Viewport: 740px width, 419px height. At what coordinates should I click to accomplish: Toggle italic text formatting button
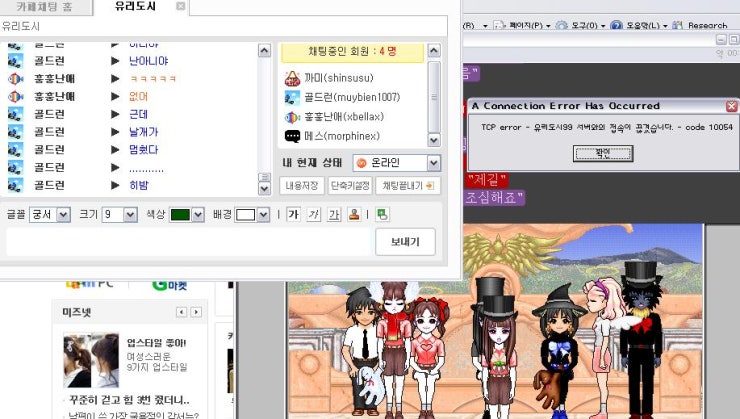coord(313,215)
